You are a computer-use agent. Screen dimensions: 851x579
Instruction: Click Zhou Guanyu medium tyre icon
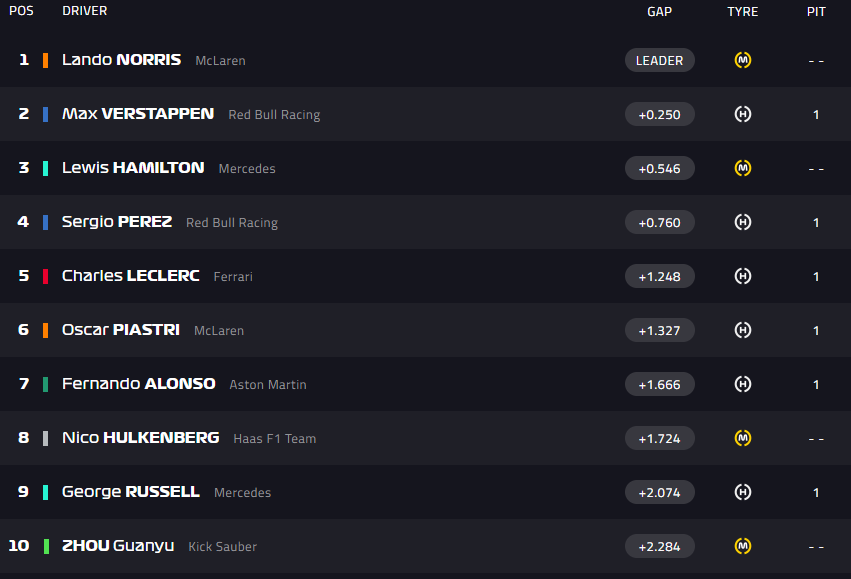(x=742, y=546)
